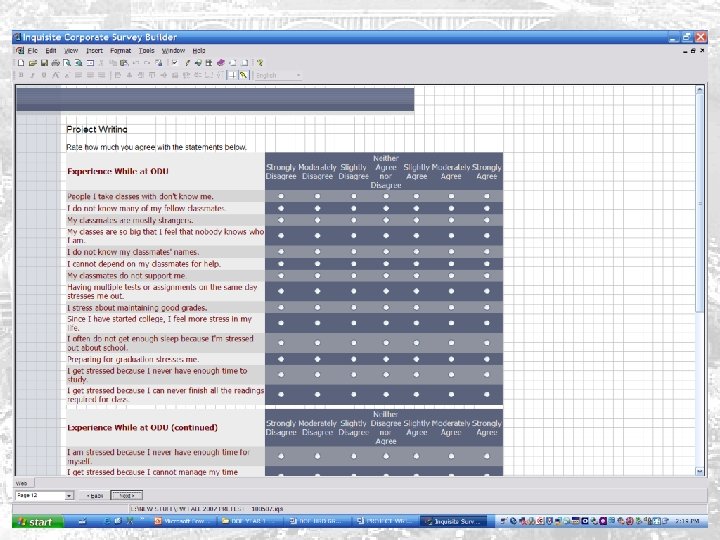Click the 'Experience While at ODU' header text
This screenshot has height=540, width=720.
[x=118, y=171]
